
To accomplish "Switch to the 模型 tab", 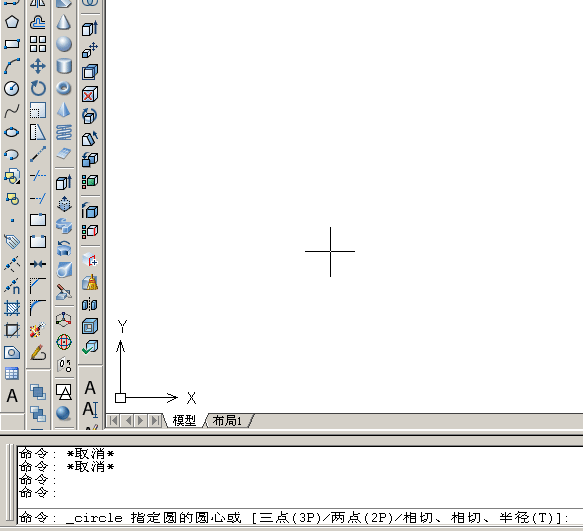I will [184, 421].
